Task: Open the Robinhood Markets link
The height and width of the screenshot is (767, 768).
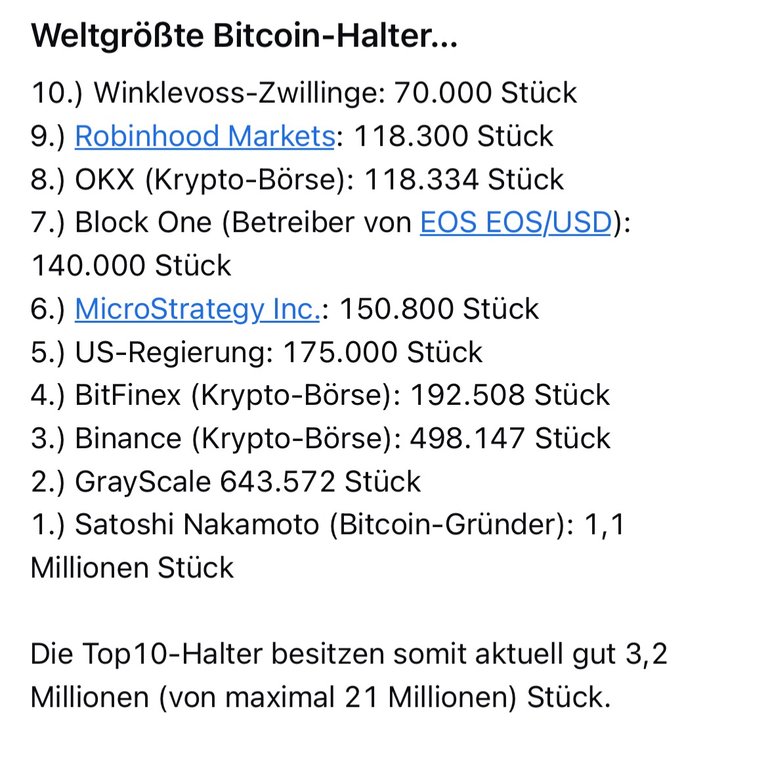Action: [x=204, y=136]
